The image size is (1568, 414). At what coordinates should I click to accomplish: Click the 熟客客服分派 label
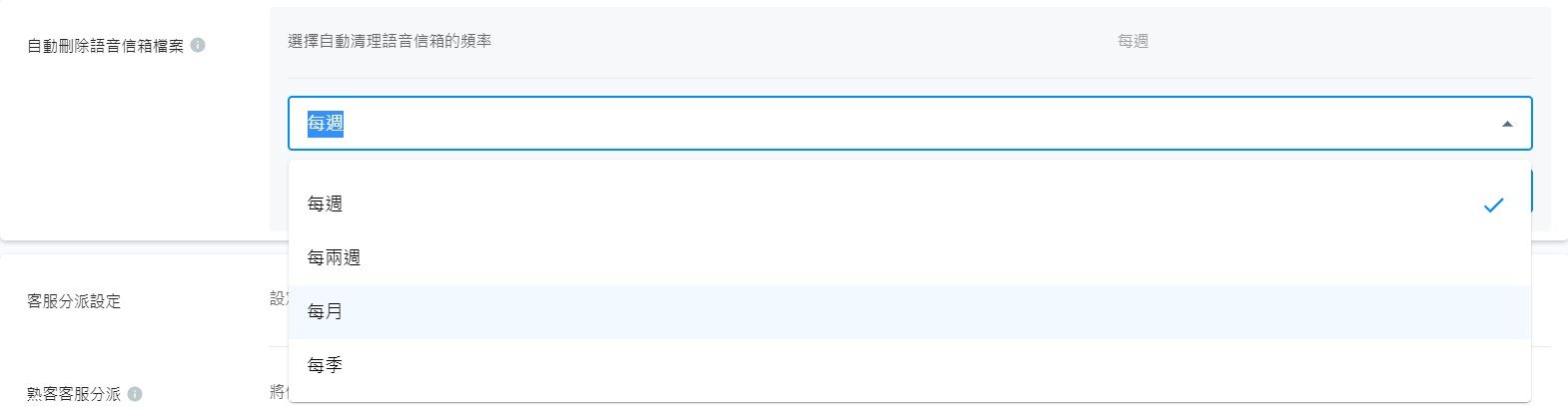tap(74, 394)
